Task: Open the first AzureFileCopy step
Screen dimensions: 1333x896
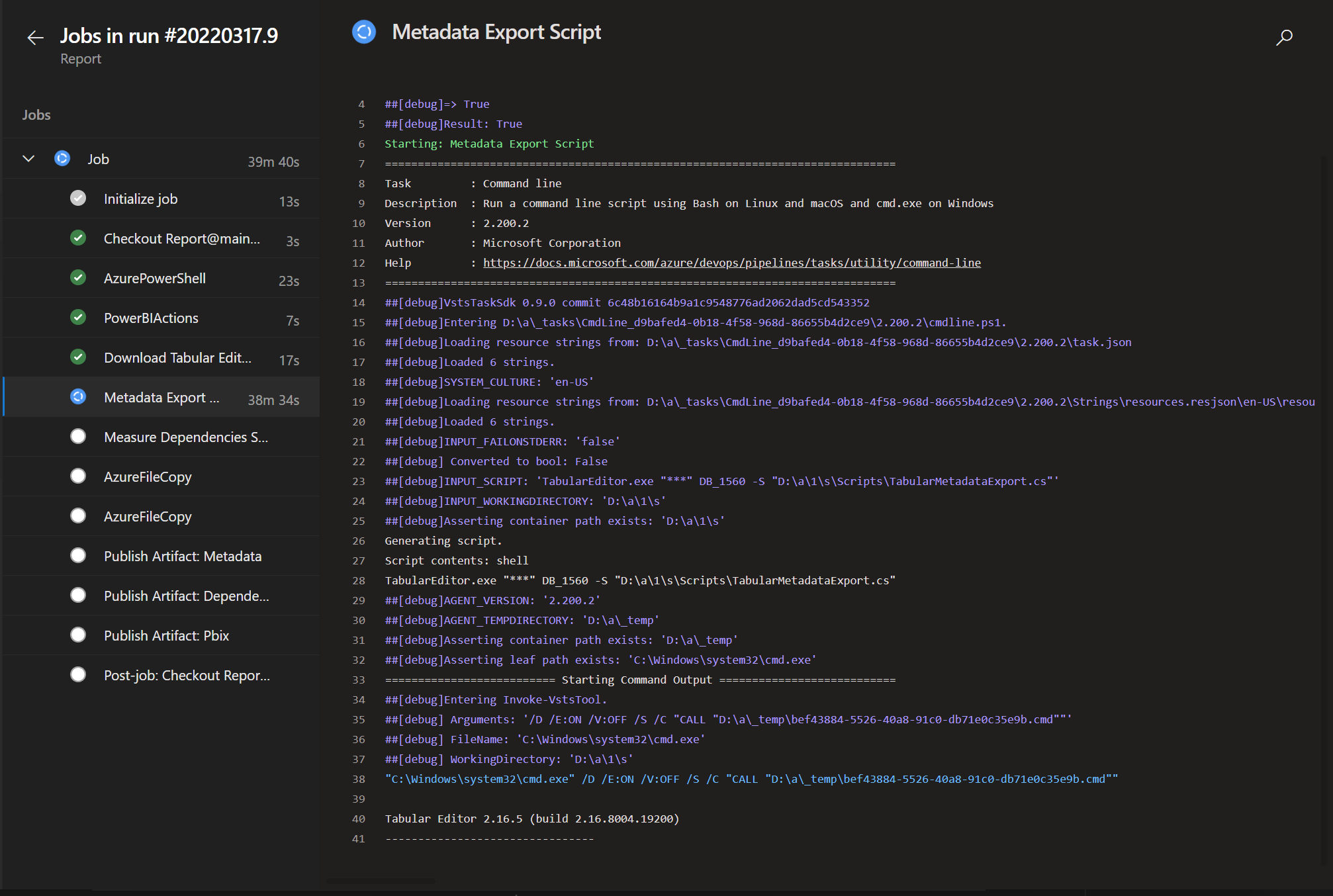Action: coord(148,477)
